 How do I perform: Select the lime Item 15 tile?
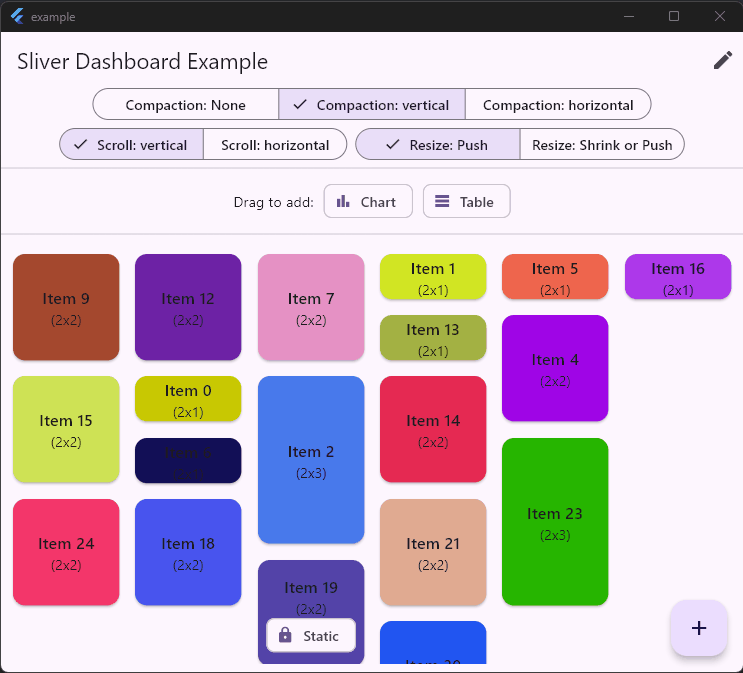tap(66, 429)
